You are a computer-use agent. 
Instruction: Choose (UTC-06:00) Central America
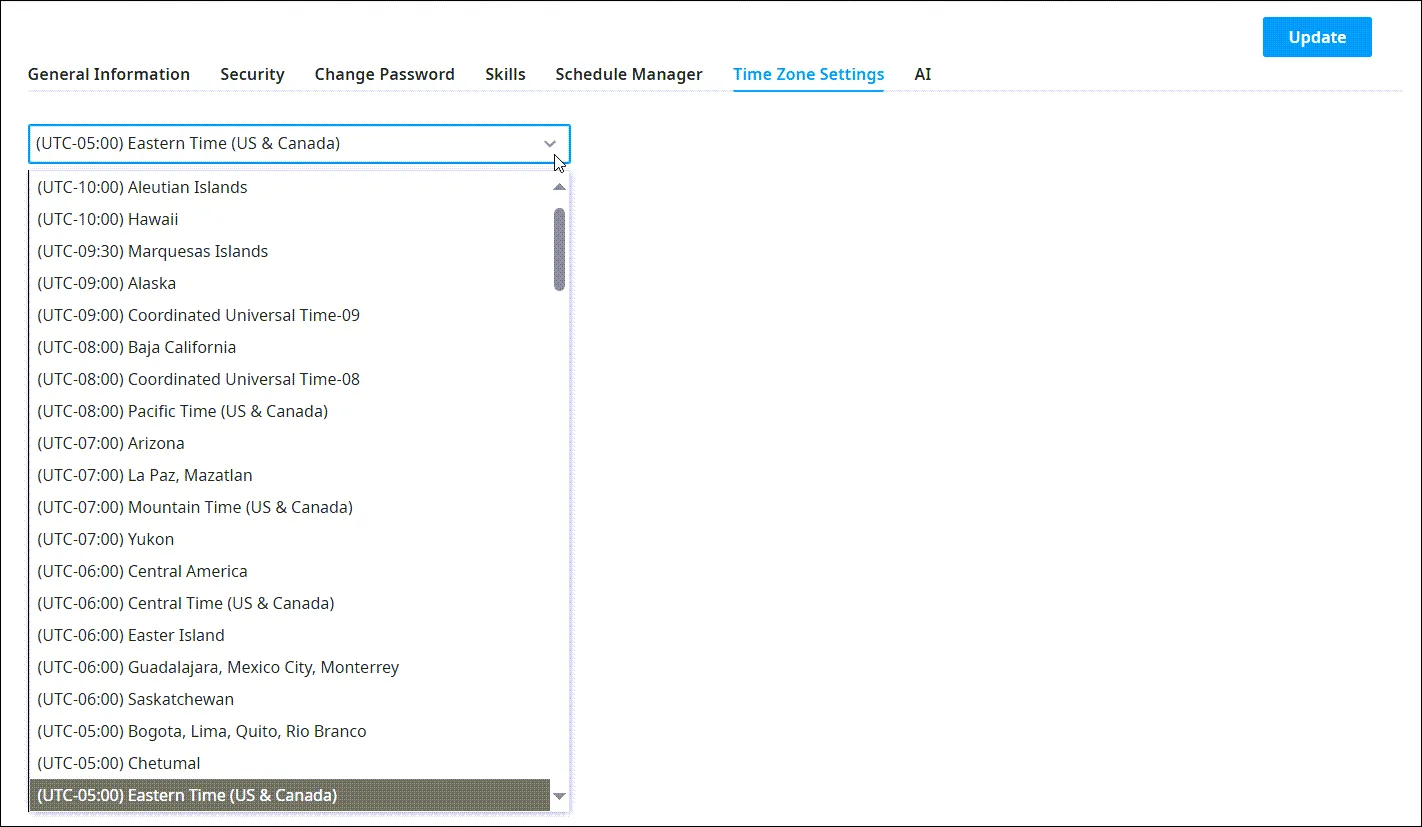coord(290,571)
